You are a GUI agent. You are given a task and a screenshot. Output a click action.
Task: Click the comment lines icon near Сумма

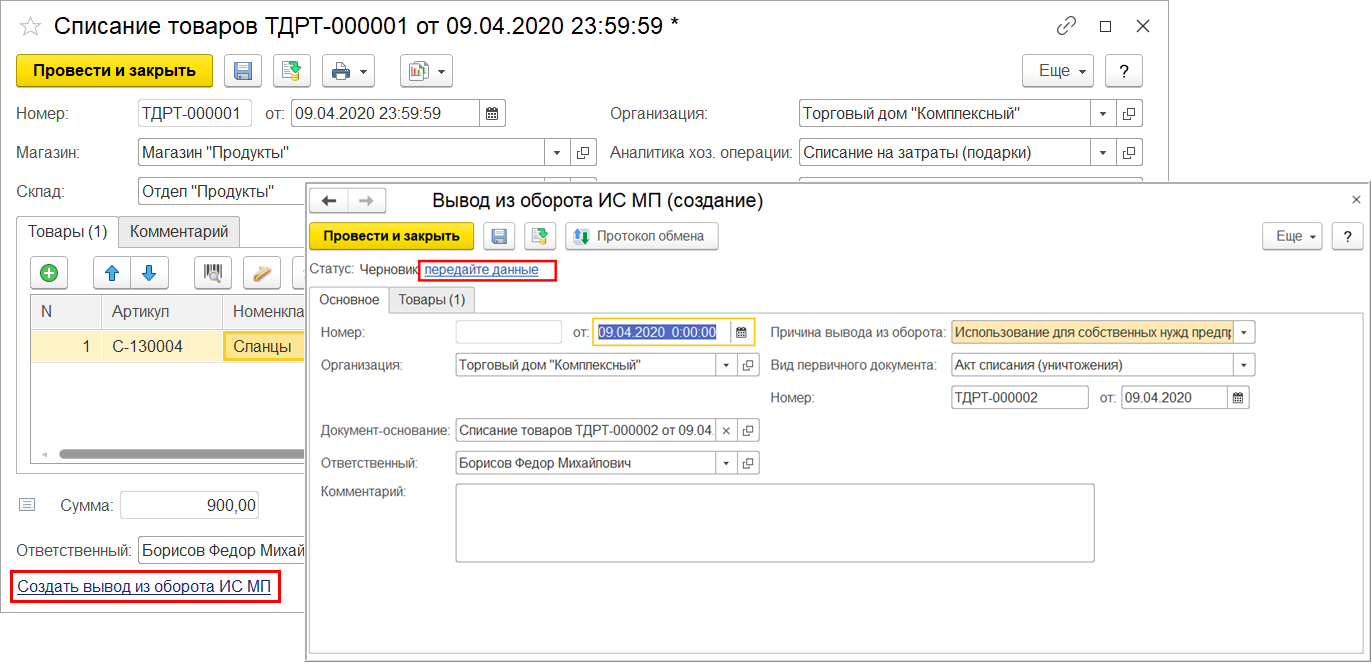tap(28, 505)
